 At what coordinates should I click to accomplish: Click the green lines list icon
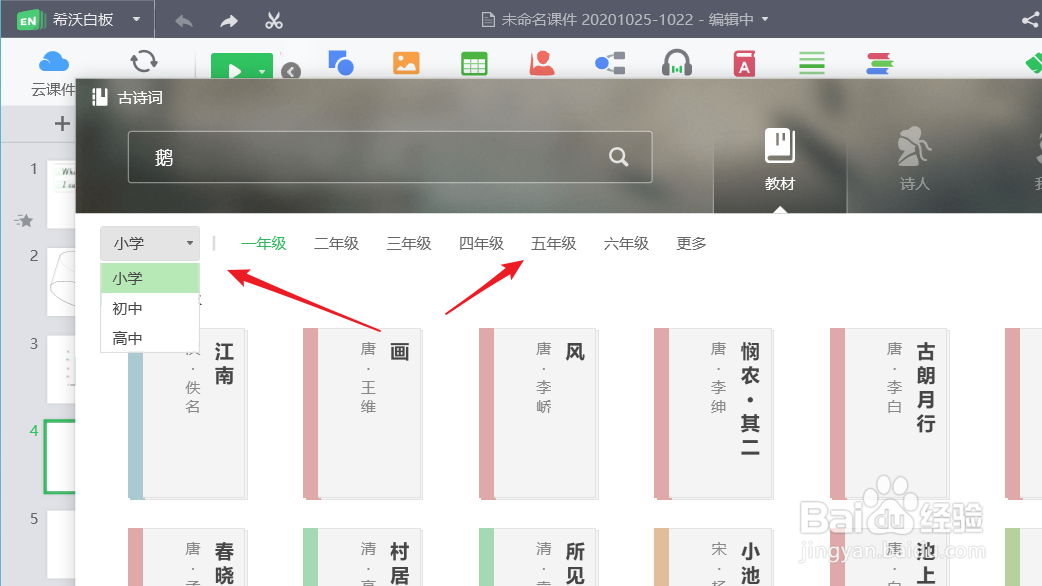click(x=811, y=63)
